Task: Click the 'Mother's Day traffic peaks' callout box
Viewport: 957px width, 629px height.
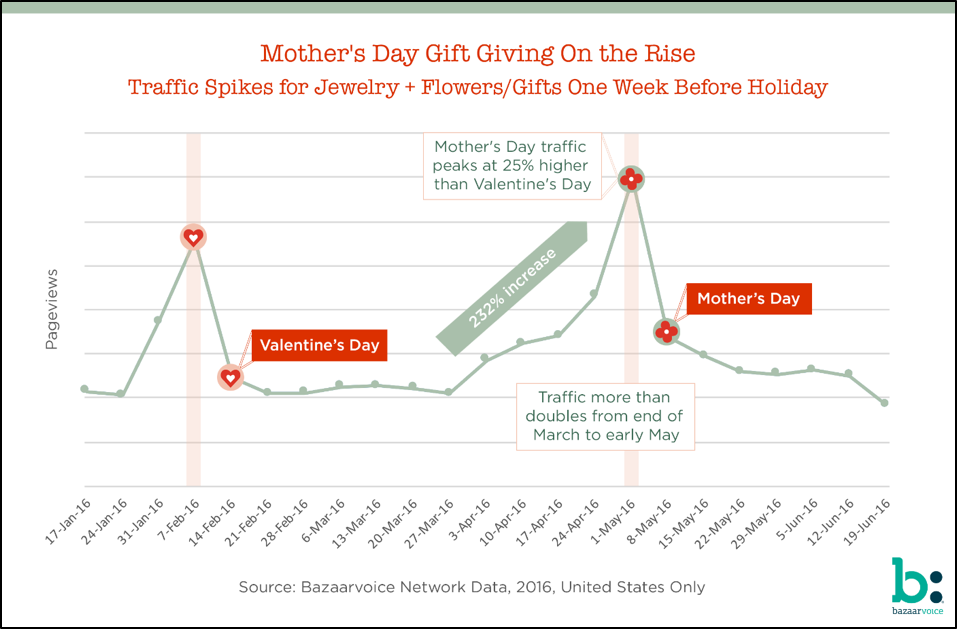Action: [512, 164]
